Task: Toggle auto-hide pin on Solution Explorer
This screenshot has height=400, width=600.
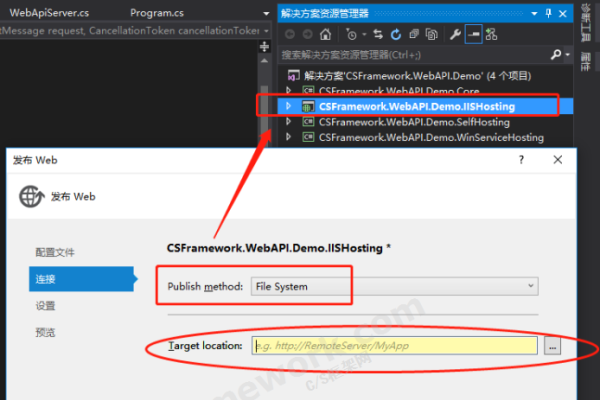Action: point(548,13)
